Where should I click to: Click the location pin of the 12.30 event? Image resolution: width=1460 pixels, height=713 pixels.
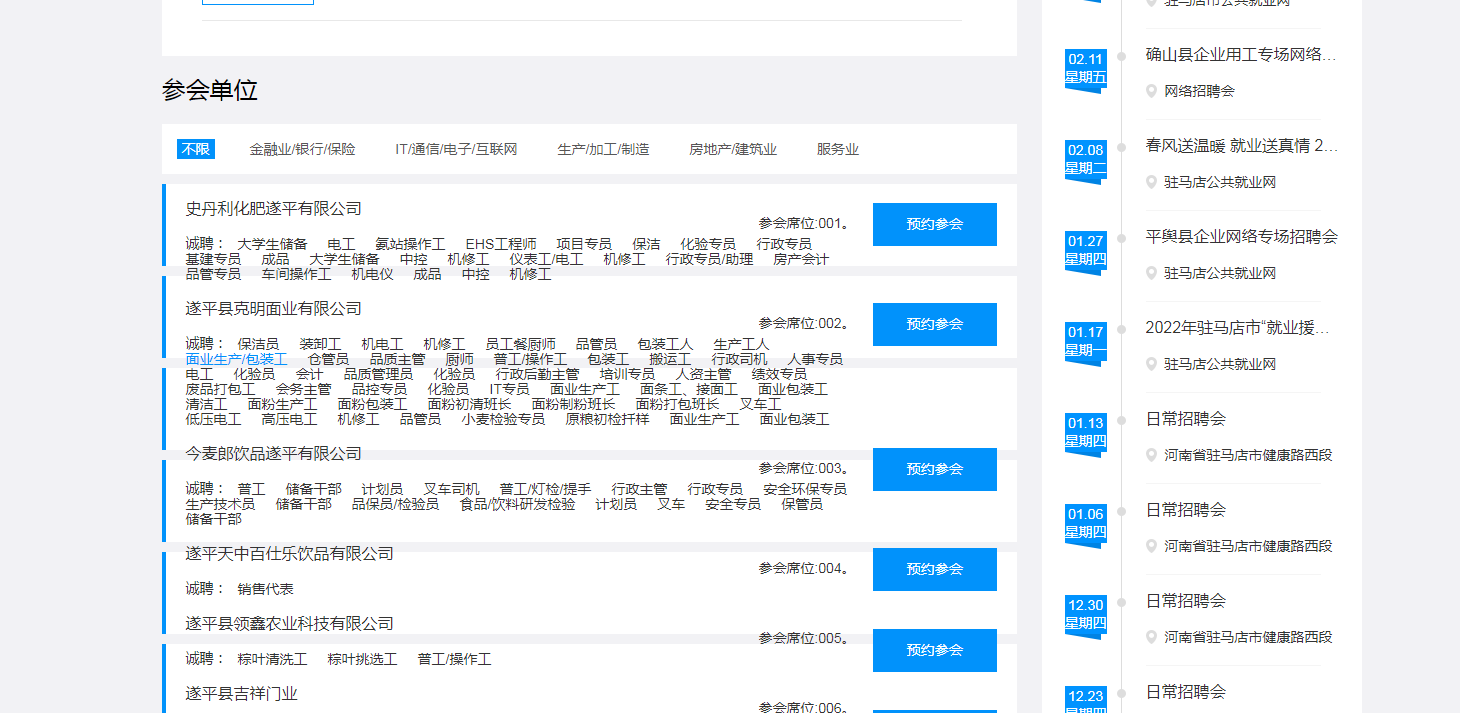[1151, 637]
